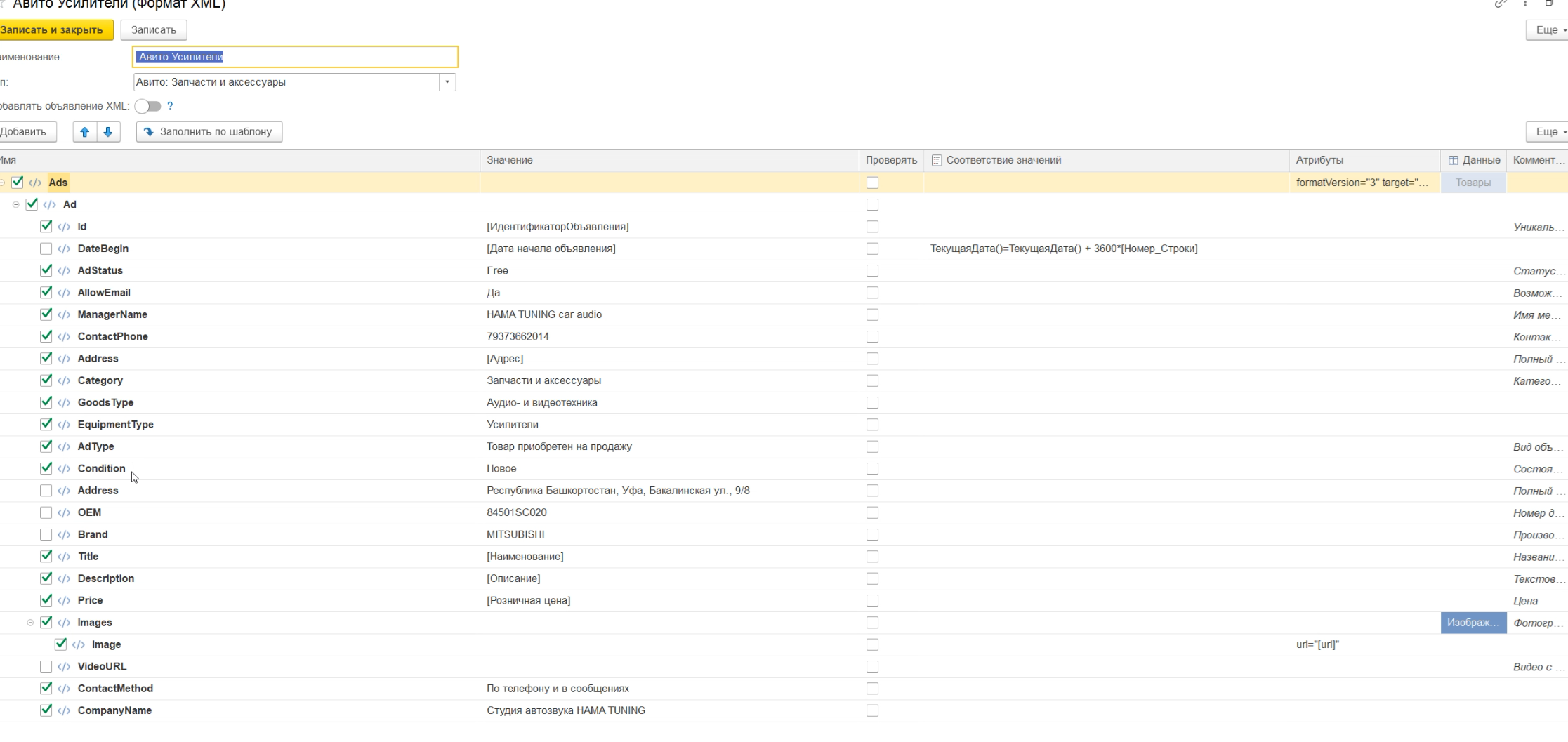This screenshot has width=1568, height=742.
Task: Toggle the add XML declaration switch
Action: pyautogui.click(x=147, y=106)
